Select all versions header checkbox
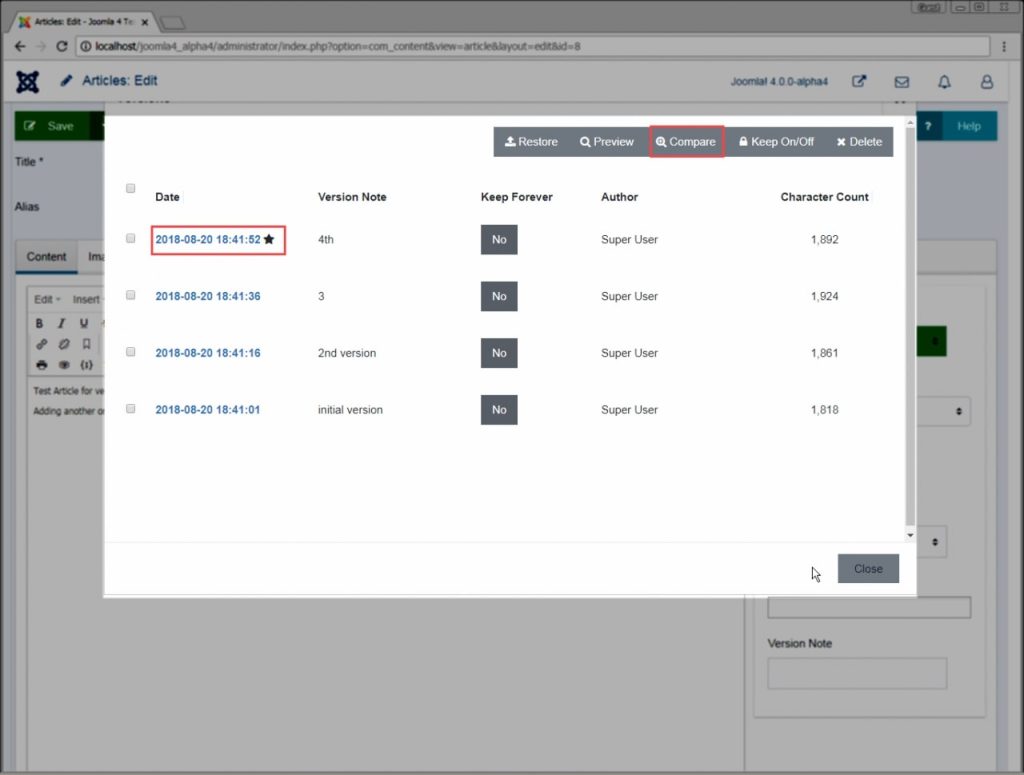 (x=131, y=188)
